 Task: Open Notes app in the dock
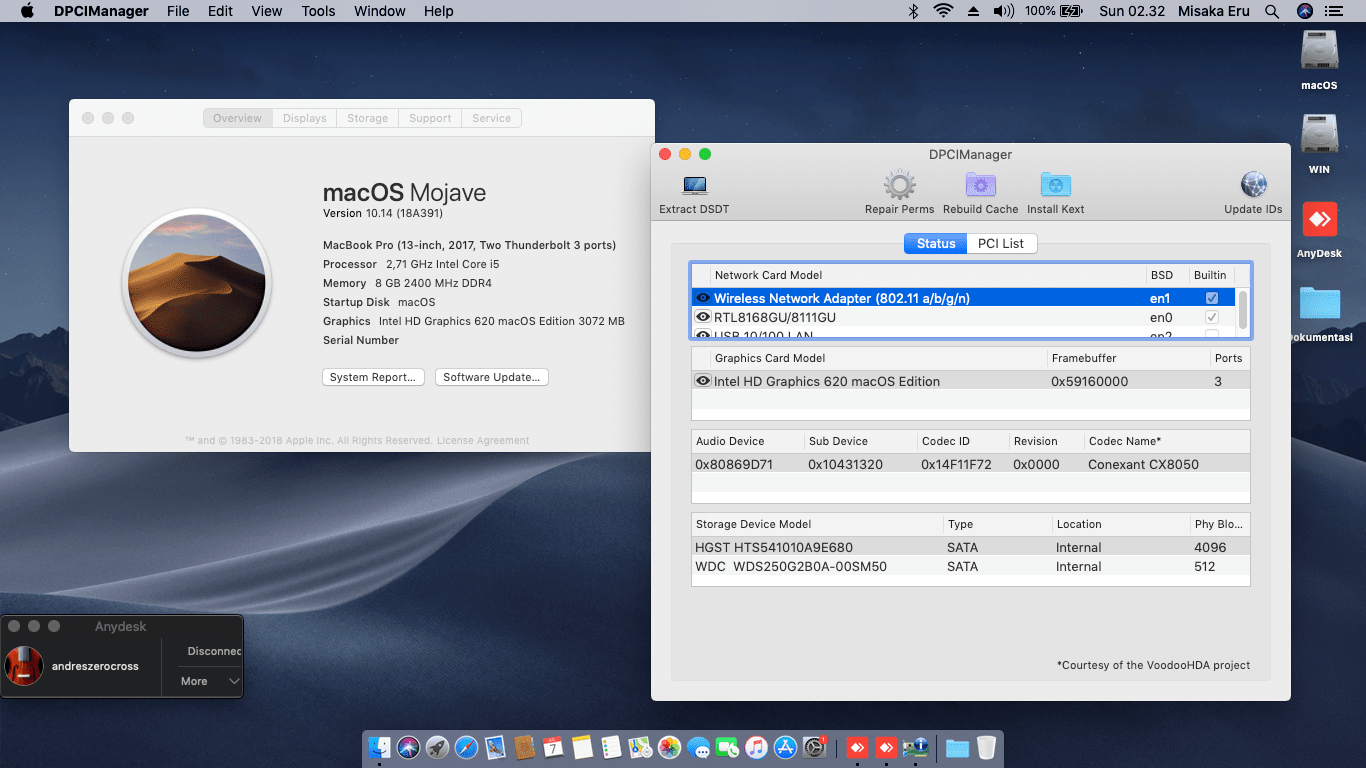pos(582,747)
